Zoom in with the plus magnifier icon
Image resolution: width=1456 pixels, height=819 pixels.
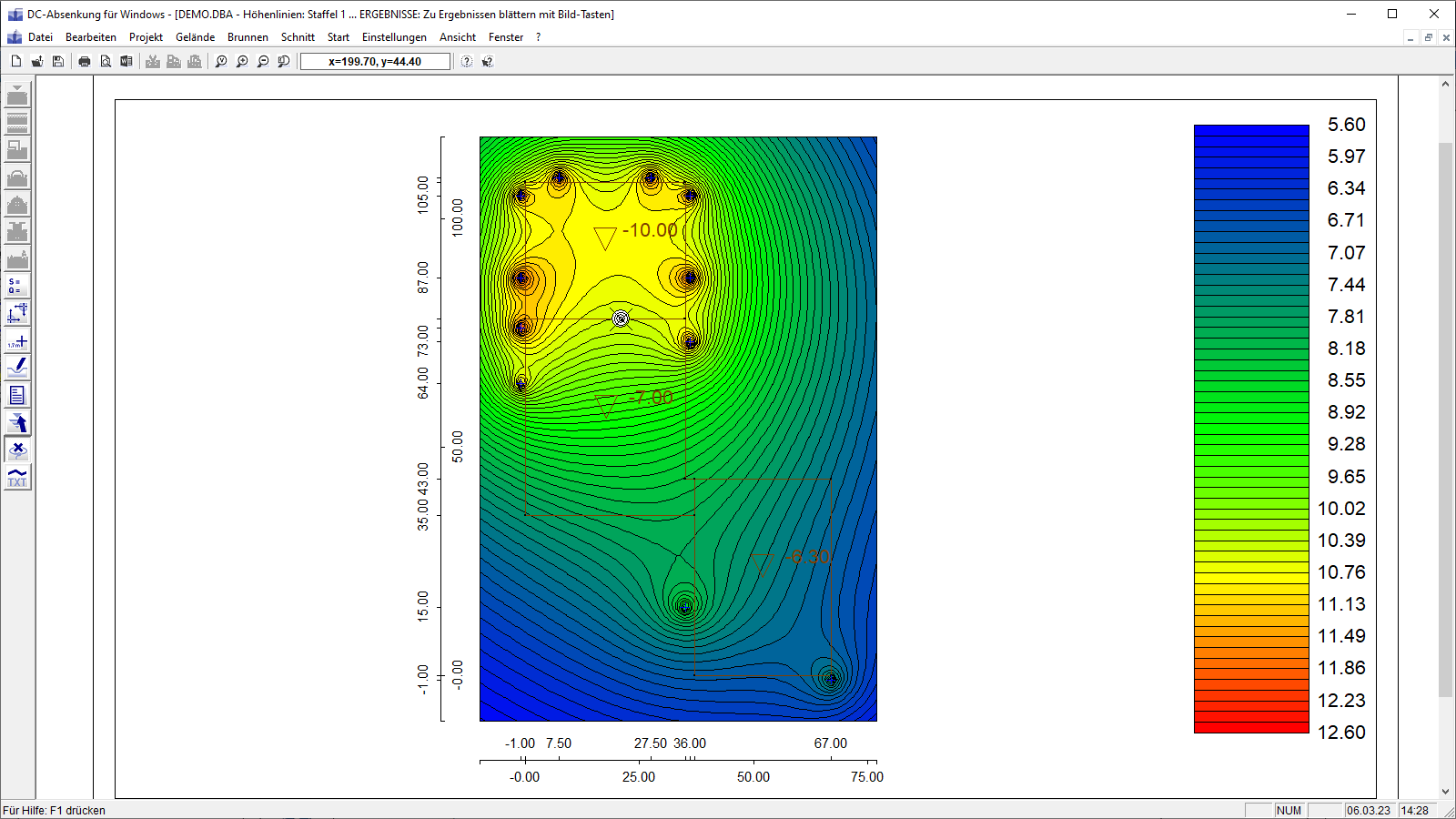coord(242,61)
